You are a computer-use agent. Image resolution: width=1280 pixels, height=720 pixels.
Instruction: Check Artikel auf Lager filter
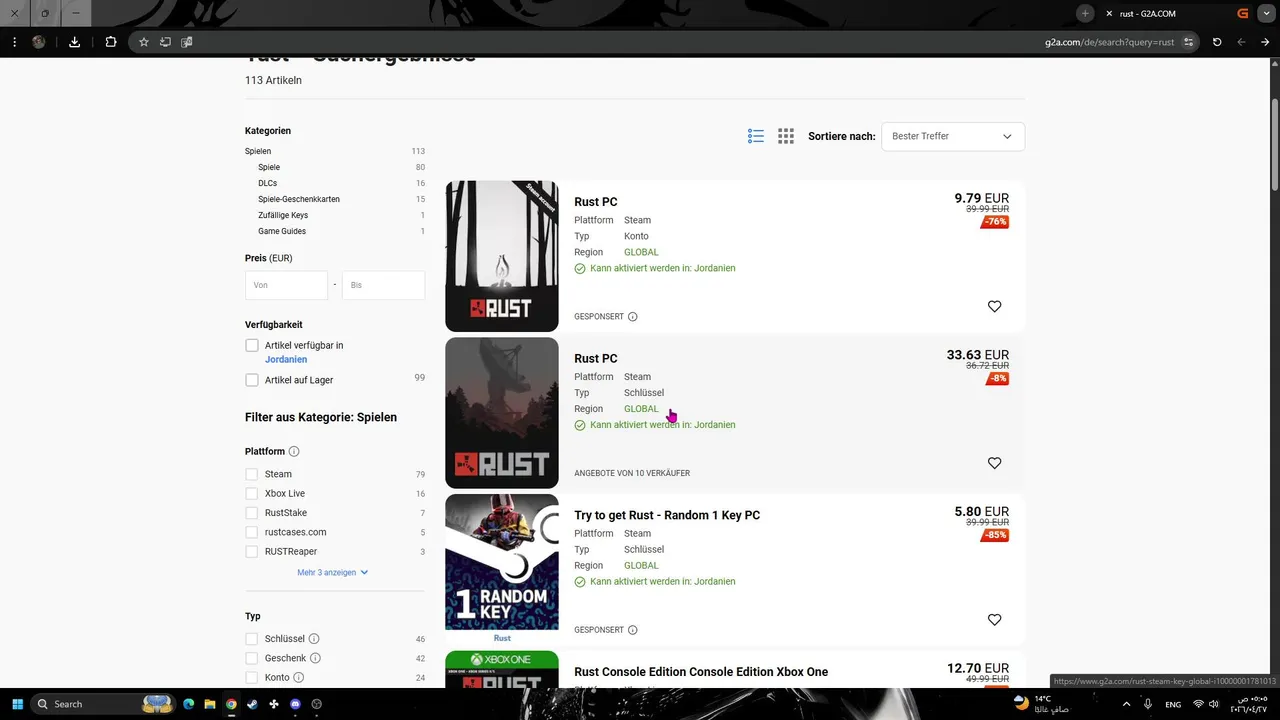(252, 380)
